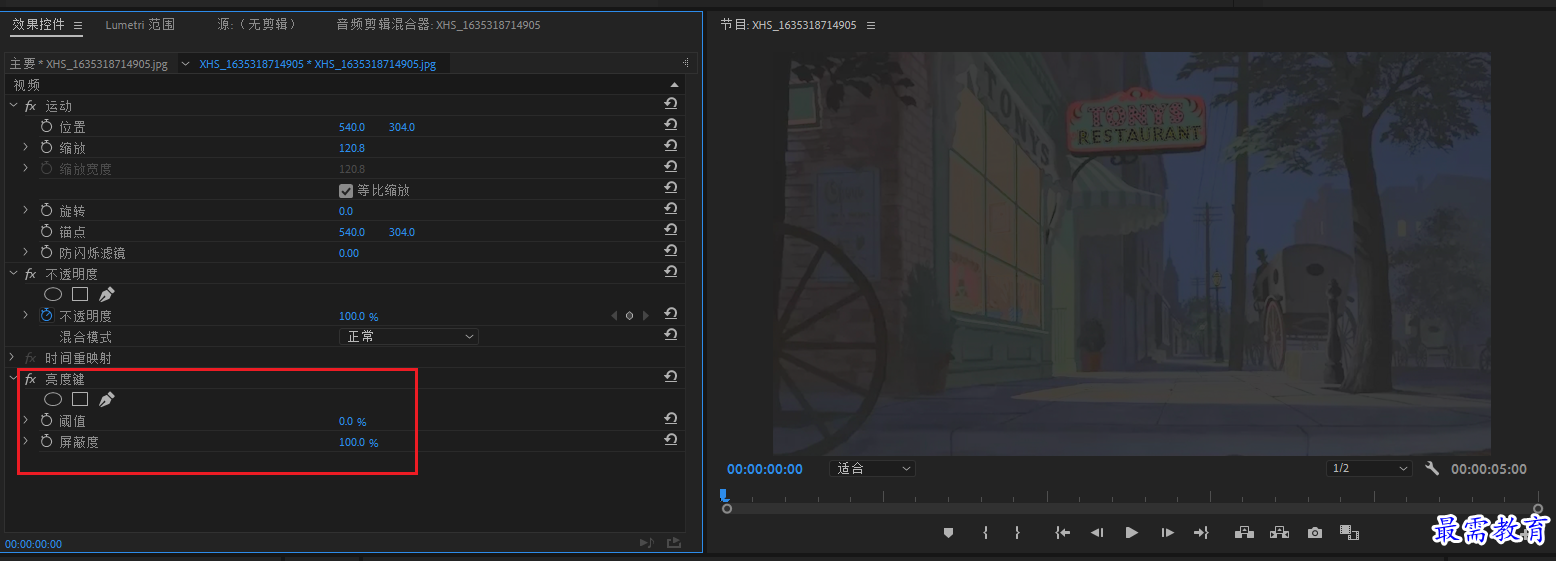Expand the 阈值 threshold parameter
The height and width of the screenshot is (561, 1556).
coord(26,420)
